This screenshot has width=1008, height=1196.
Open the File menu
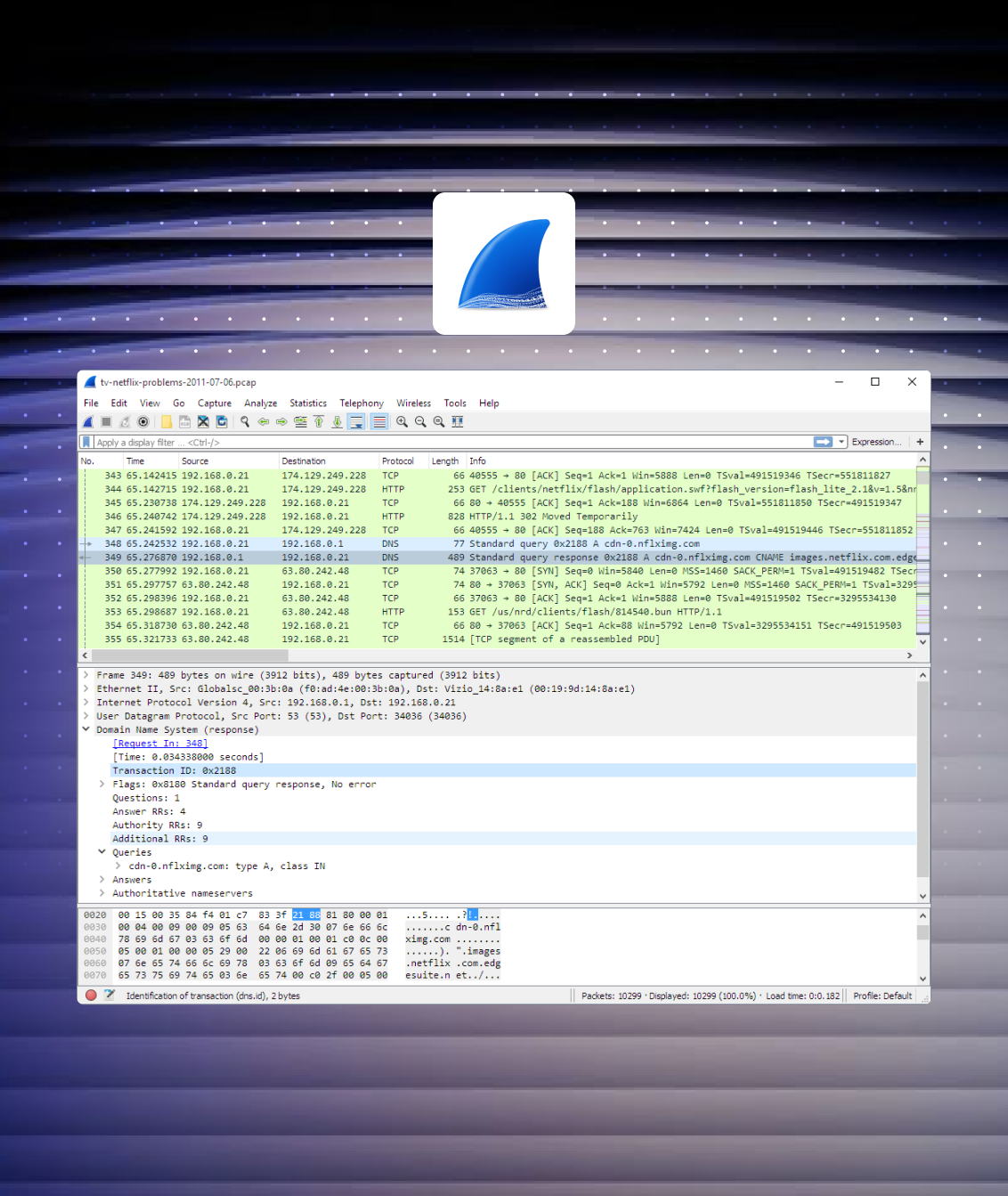point(91,403)
